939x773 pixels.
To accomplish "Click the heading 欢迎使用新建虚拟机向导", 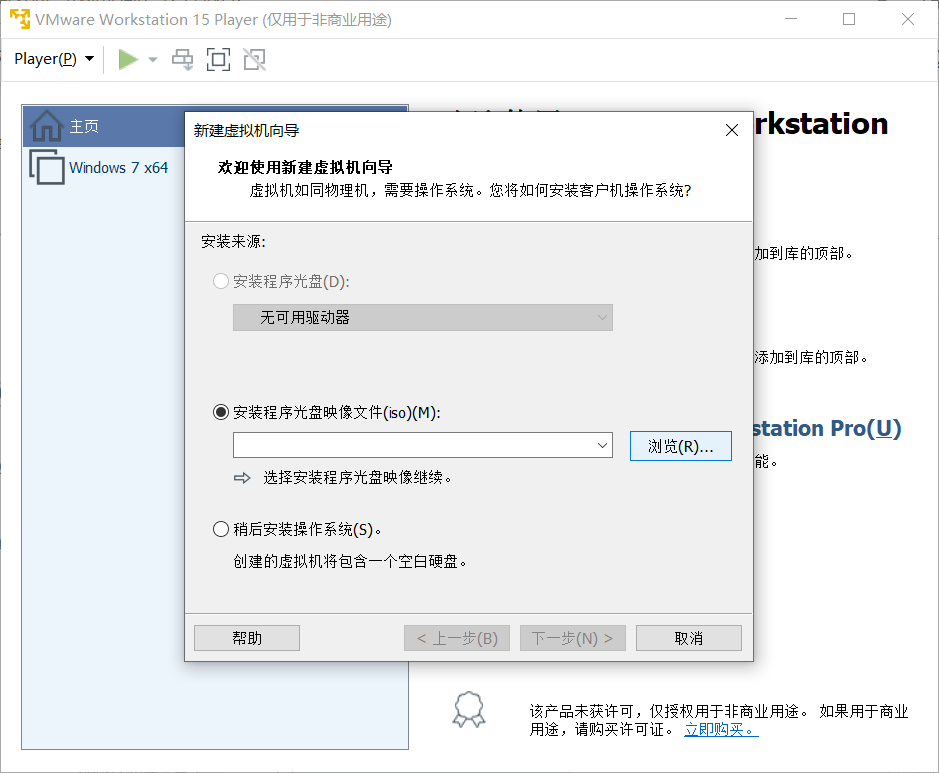I will [305, 167].
